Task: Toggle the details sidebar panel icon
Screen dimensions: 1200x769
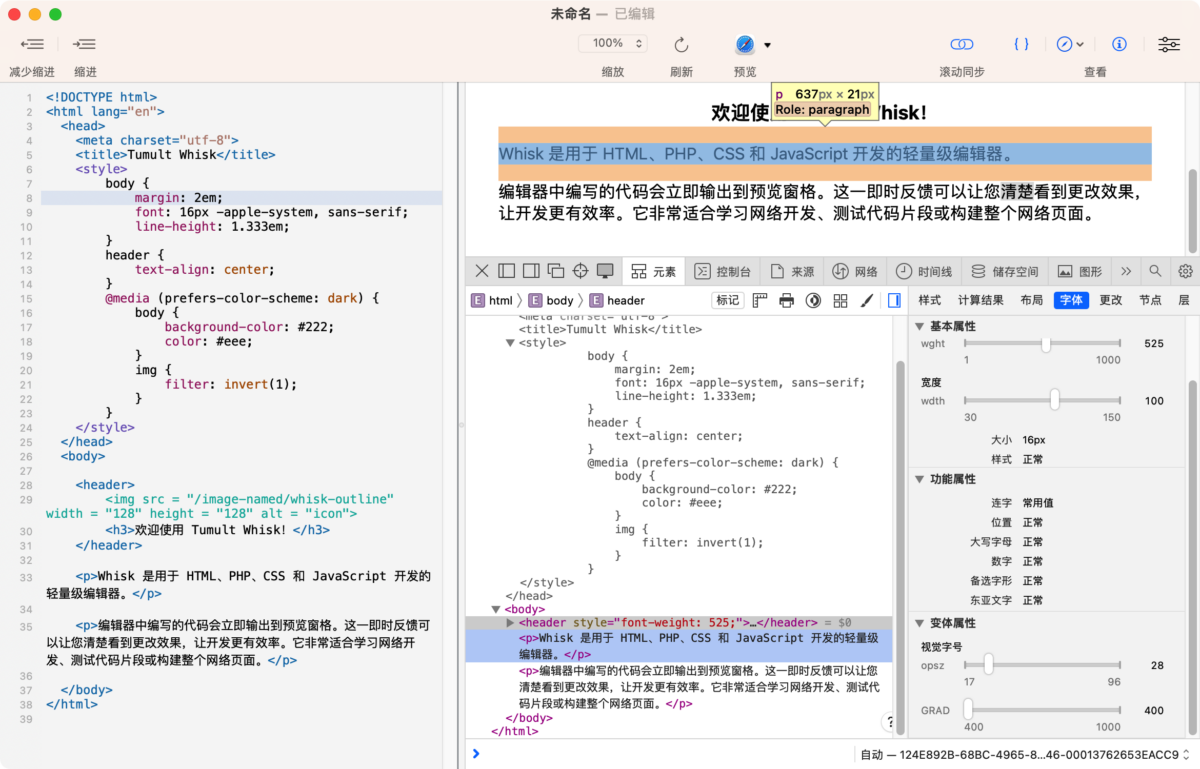Action: coord(894,300)
